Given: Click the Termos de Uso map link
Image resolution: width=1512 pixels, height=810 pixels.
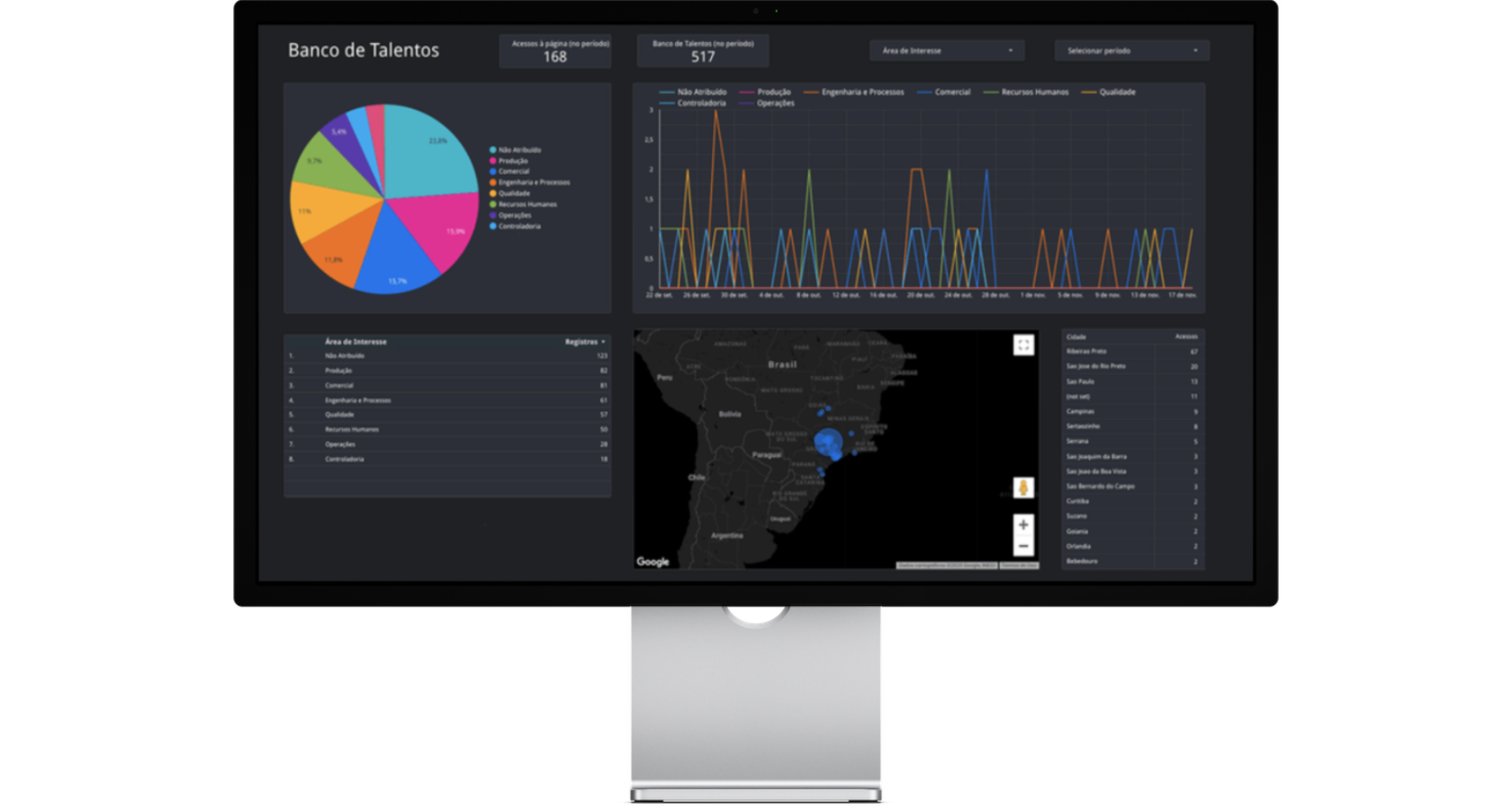Looking at the screenshot, I should pyautogui.click(x=1017, y=565).
